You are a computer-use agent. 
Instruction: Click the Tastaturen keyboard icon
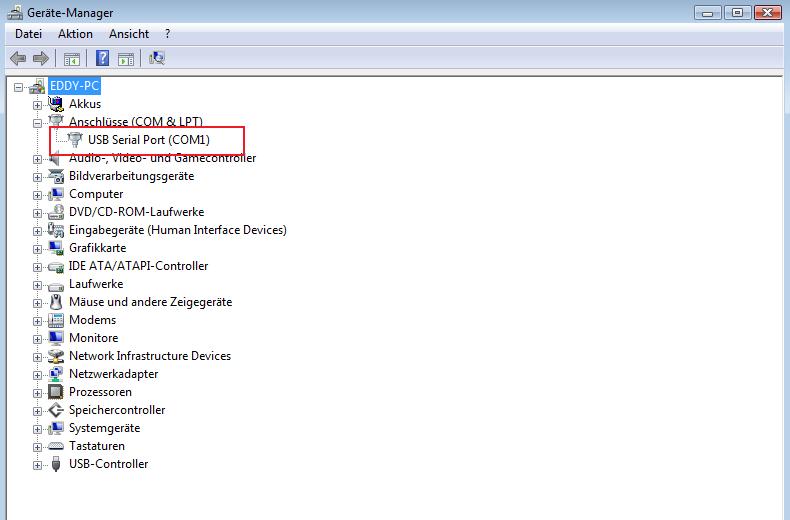tap(56, 446)
